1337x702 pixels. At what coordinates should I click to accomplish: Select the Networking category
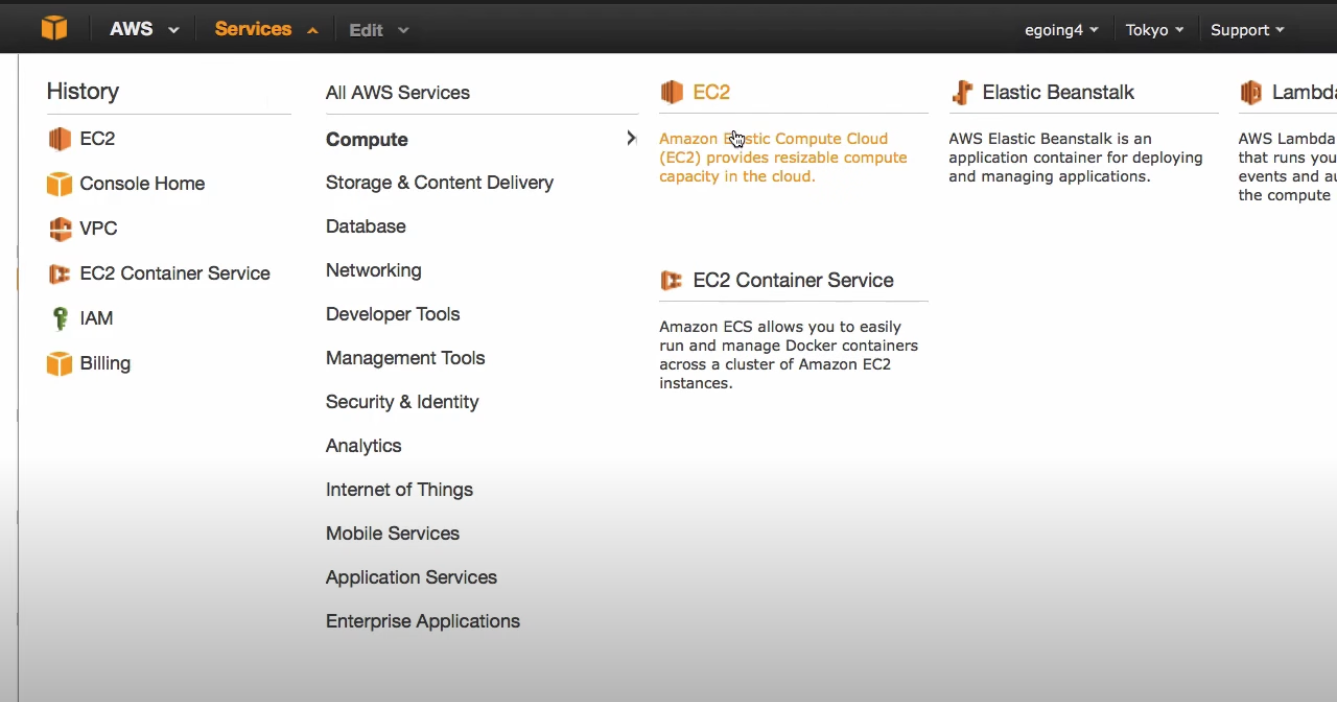pos(374,271)
